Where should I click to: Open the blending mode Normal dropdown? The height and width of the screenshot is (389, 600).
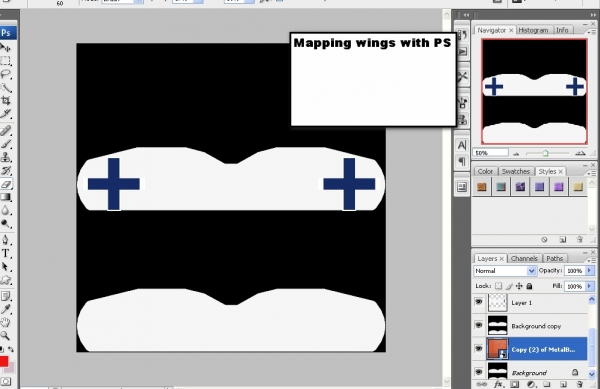[x=505, y=271]
